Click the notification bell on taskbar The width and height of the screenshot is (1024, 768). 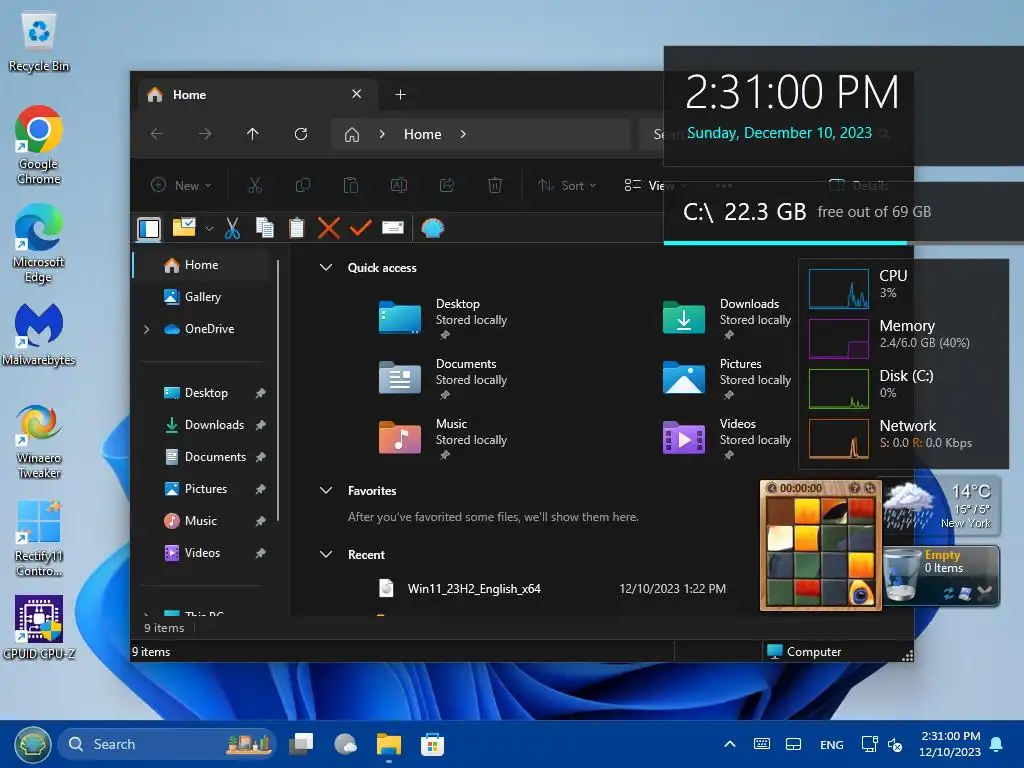(x=997, y=744)
